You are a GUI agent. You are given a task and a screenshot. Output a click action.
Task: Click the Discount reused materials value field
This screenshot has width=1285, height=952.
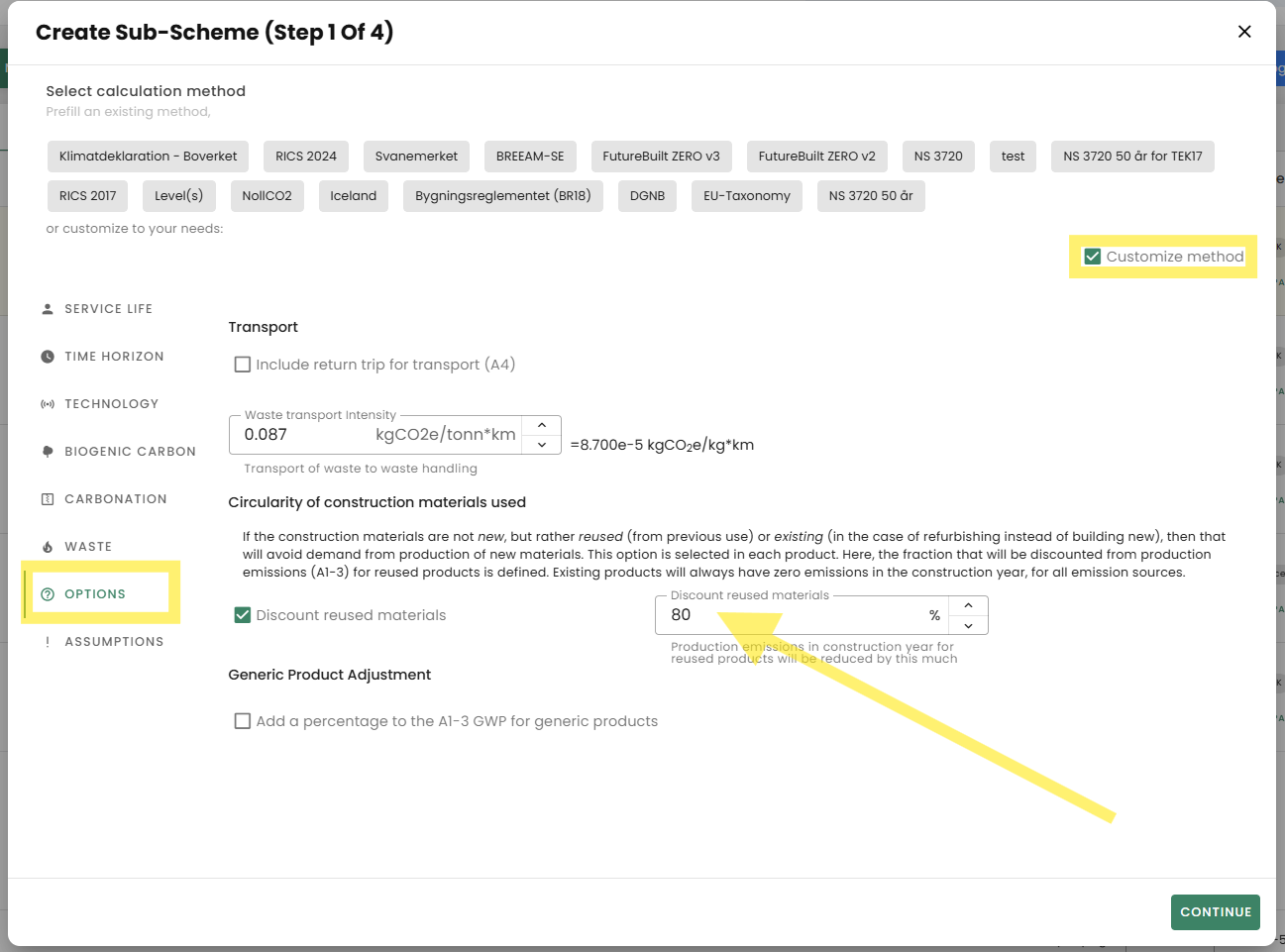click(793, 615)
